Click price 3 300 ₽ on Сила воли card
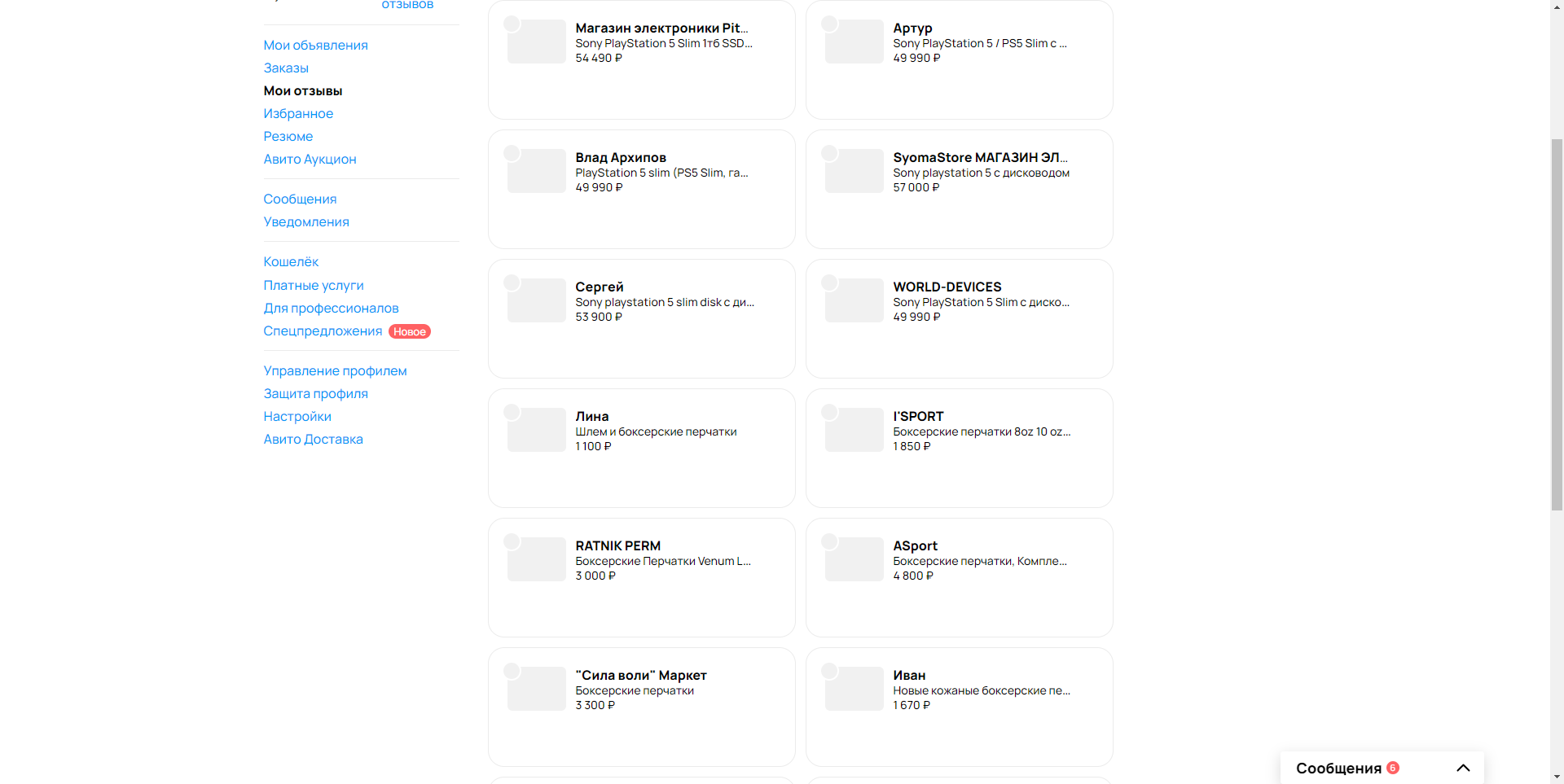 coord(595,705)
